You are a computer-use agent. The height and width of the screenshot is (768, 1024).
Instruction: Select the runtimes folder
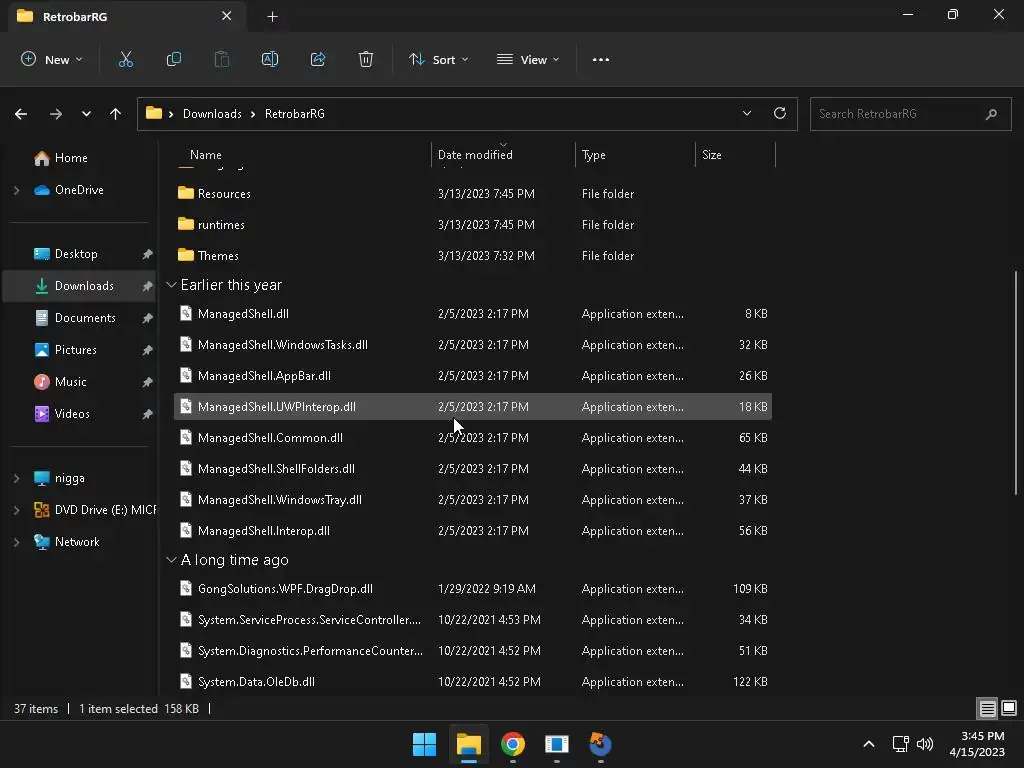(473, 225)
